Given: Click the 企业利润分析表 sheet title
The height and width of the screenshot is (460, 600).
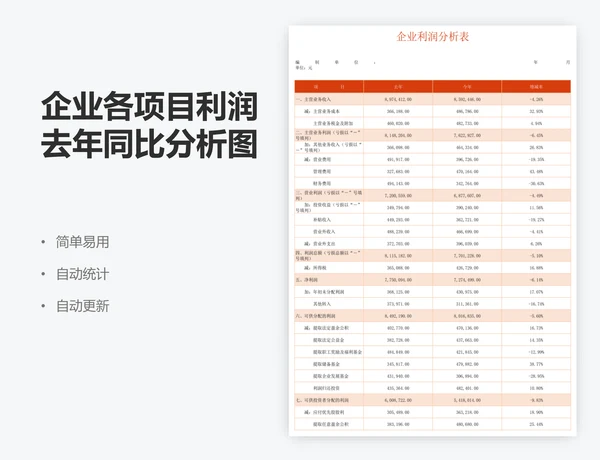Looking at the screenshot, I should point(433,37).
